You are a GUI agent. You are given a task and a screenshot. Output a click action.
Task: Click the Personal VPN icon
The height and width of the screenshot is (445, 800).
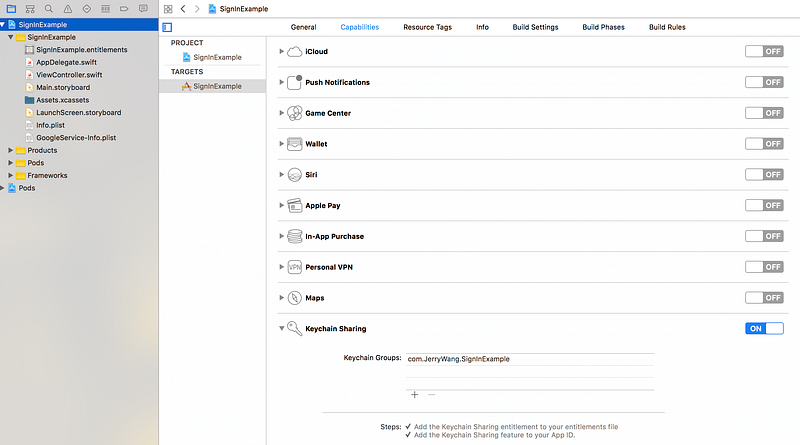pyautogui.click(x=294, y=267)
